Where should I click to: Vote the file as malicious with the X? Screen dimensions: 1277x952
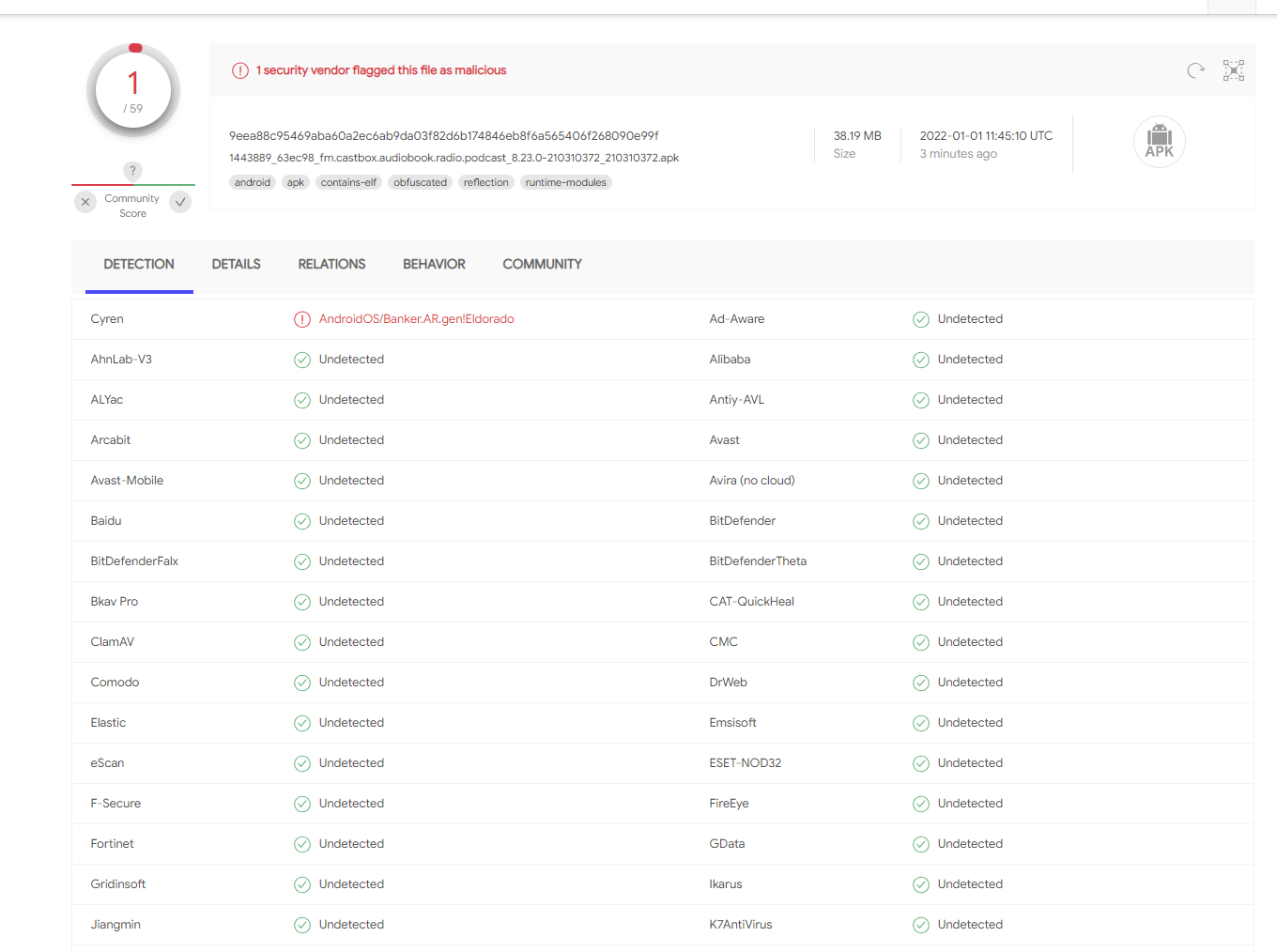(x=85, y=202)
